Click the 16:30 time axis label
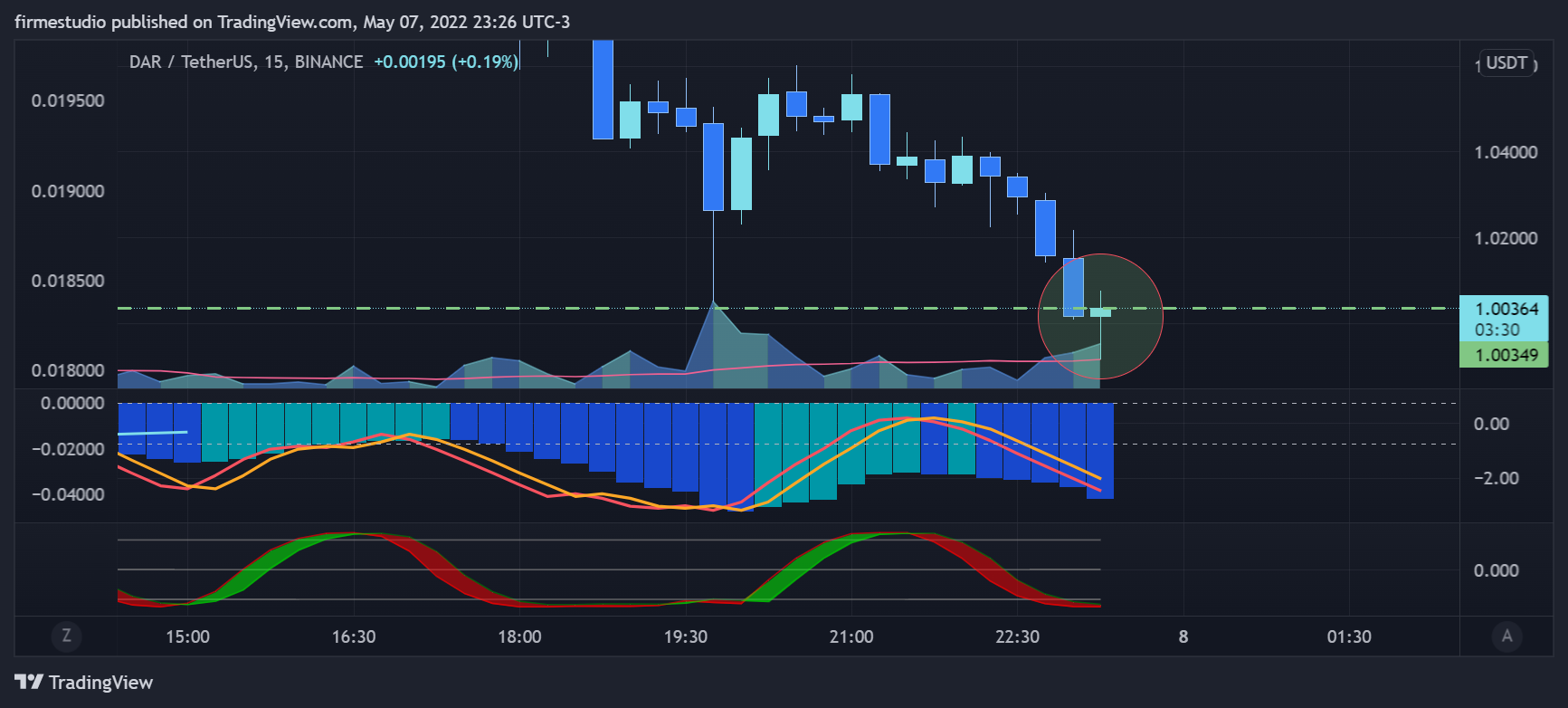The image size is (1568, 708). 354,636
